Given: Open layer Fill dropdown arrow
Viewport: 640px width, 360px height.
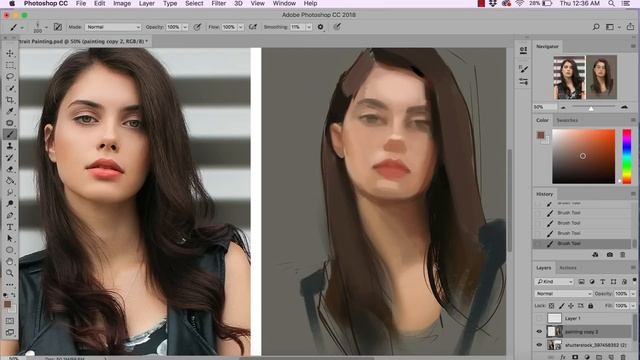Looking at the screenshot, I should (x=633, y=306).
